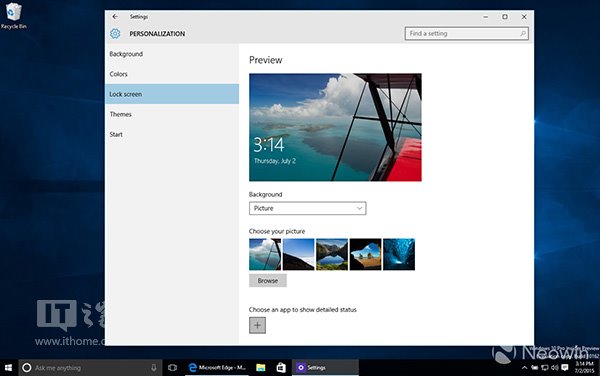Screen dimensions: 600x376
Task: Open Task View from the taskbar
Action: click(x=173, y=368)
